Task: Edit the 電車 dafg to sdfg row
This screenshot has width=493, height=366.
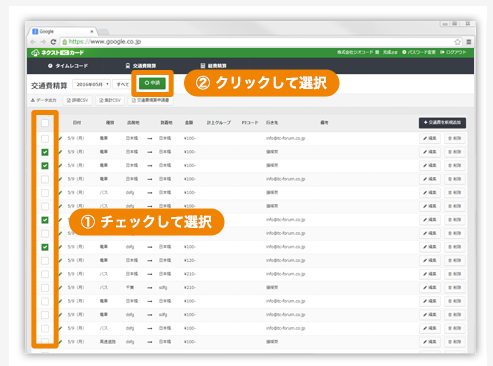Action: pyautogui.click(x=430, y=315)
